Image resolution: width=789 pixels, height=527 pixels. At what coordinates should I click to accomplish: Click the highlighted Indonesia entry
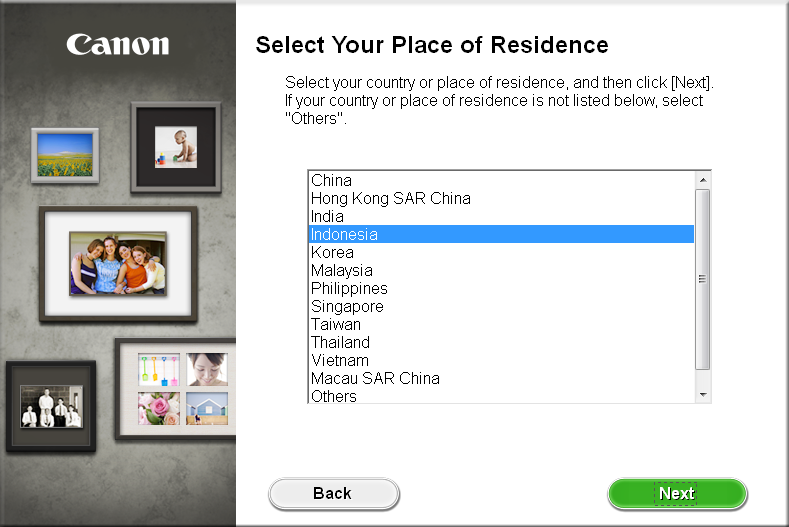click(344, 234)
